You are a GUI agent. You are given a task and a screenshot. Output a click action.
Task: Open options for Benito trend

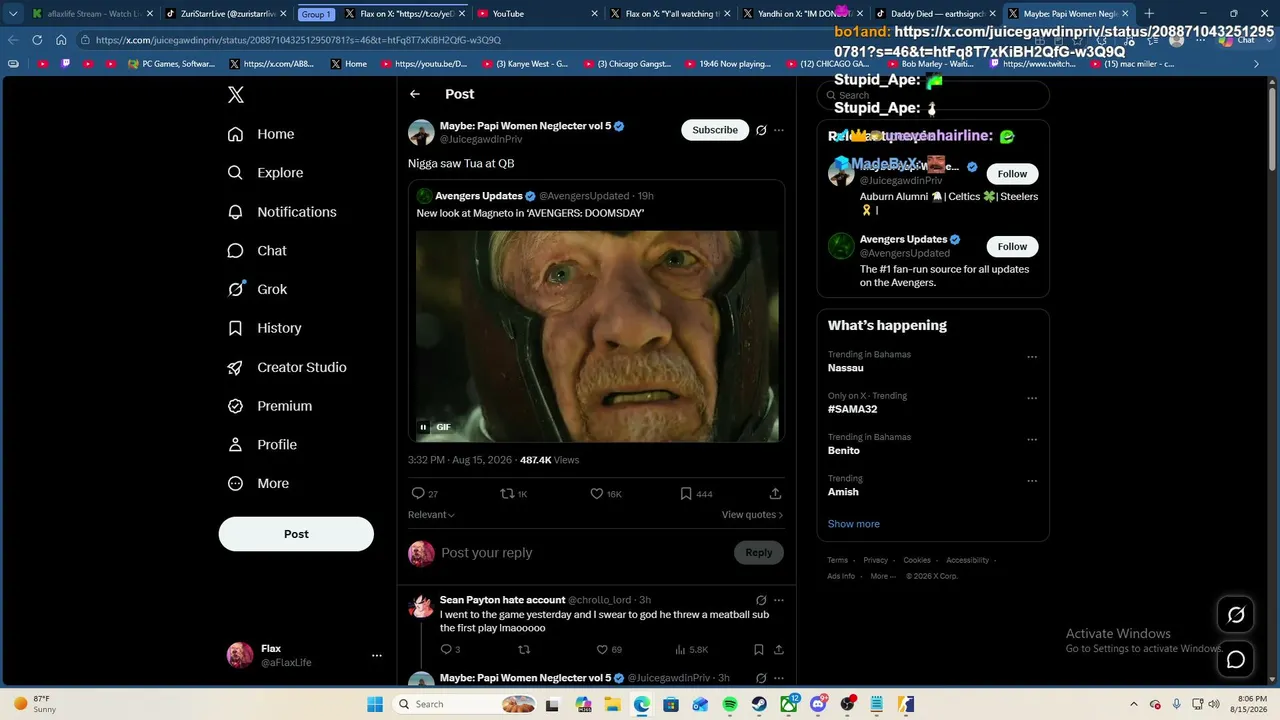pos(1032,440)
